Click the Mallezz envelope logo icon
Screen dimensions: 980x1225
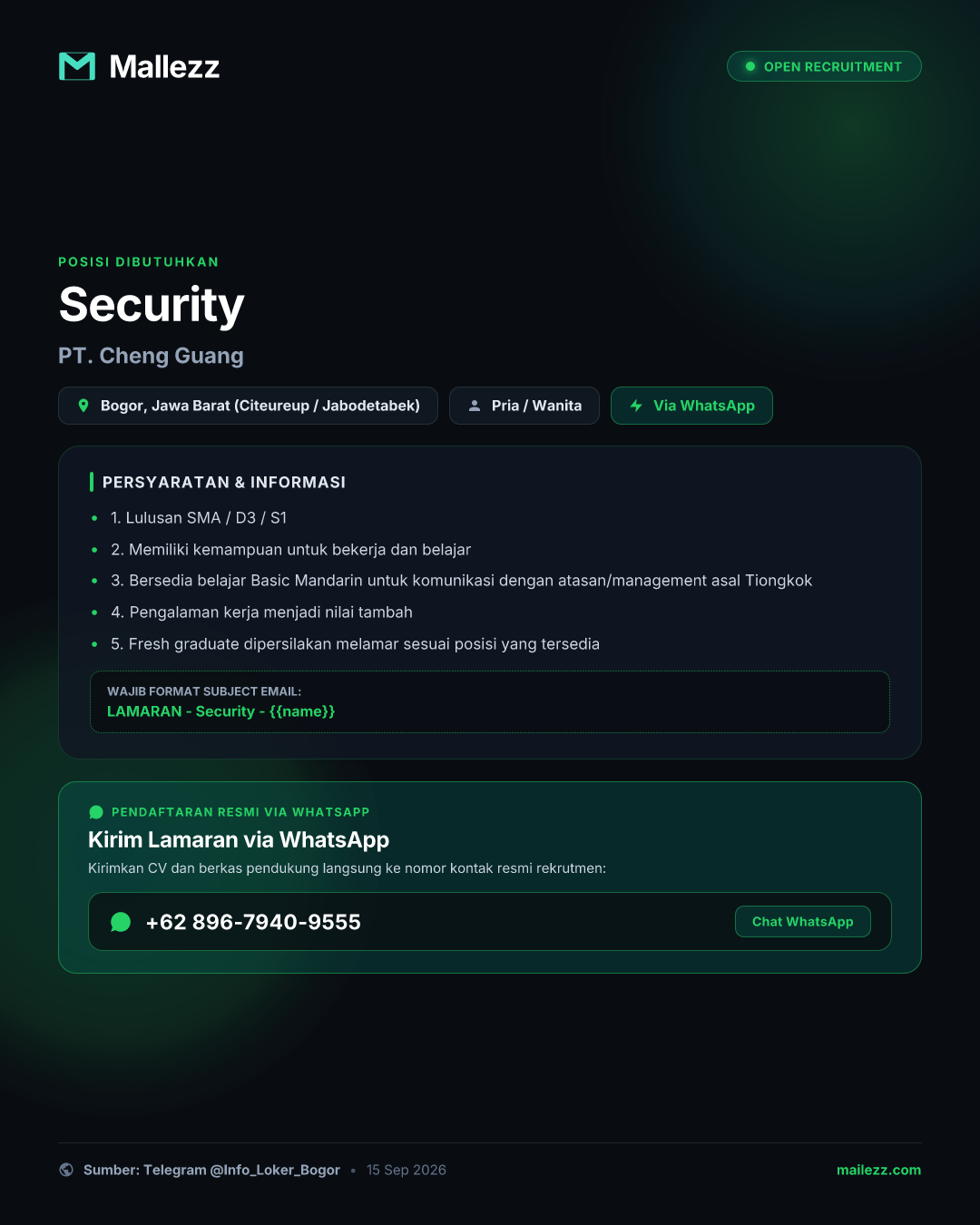pyautogui.click(x=77, y=66)
